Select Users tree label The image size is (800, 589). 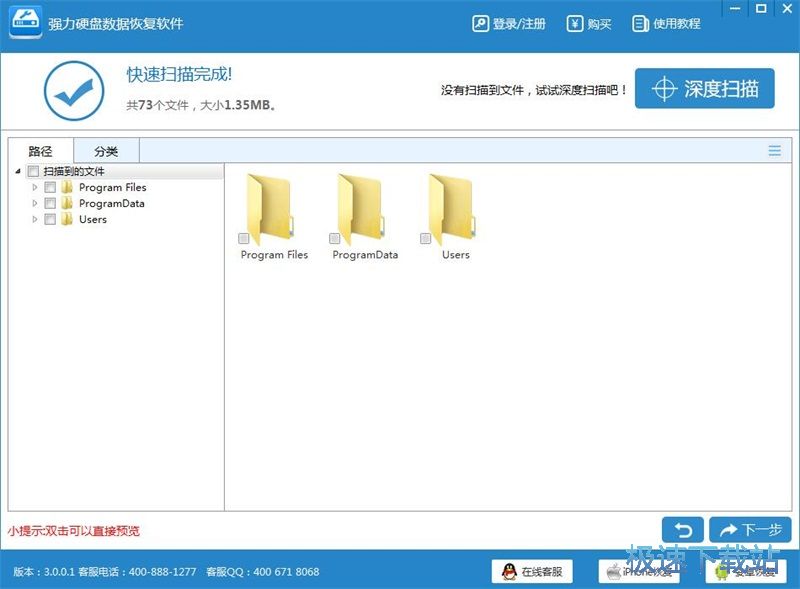[93, 219]
